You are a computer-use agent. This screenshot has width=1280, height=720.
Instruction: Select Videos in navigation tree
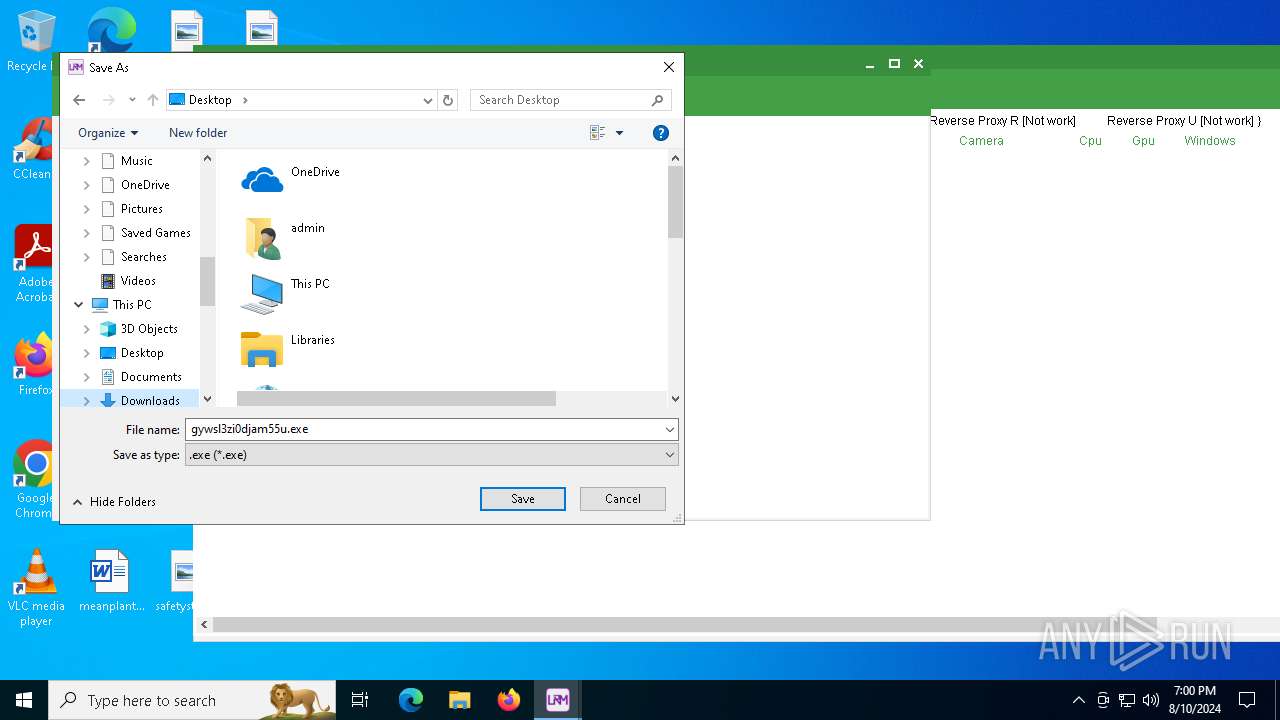click(138, 281)
